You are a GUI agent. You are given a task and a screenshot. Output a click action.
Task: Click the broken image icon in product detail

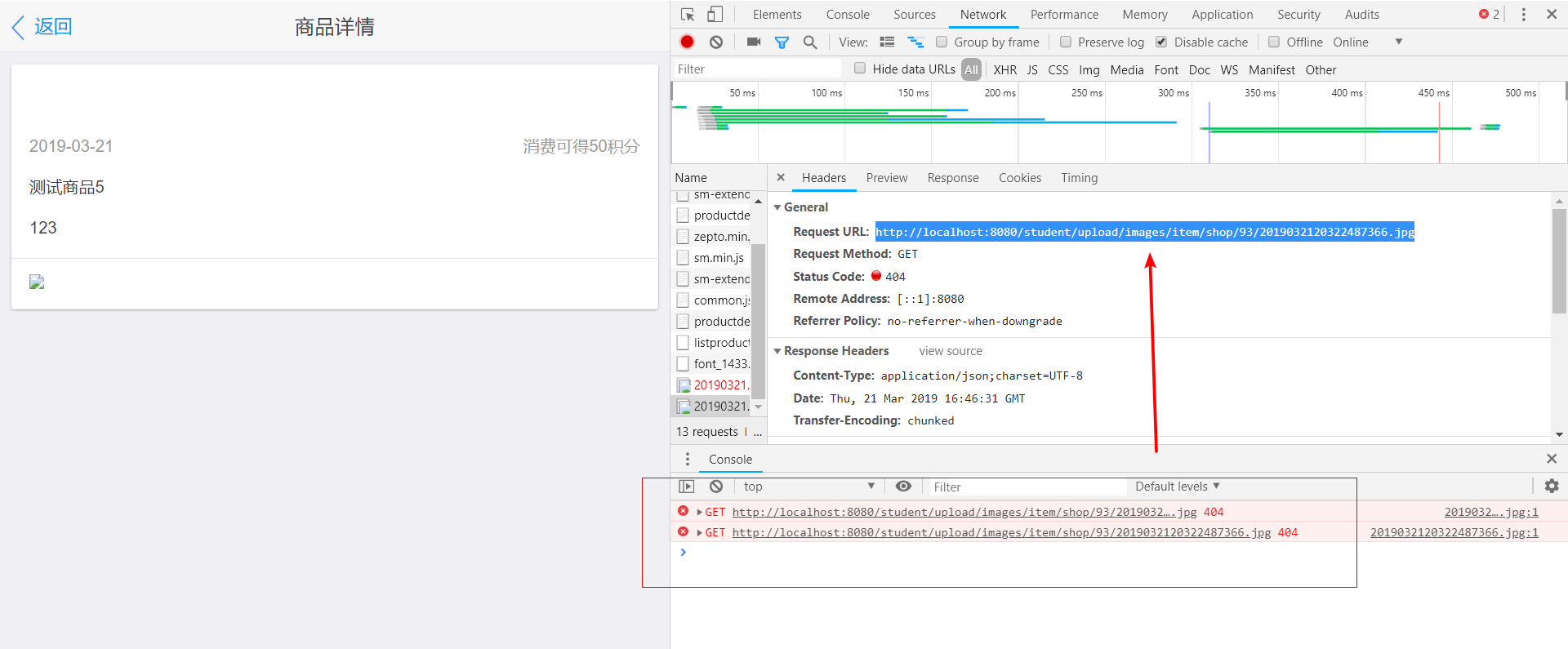tap(37, 282)
